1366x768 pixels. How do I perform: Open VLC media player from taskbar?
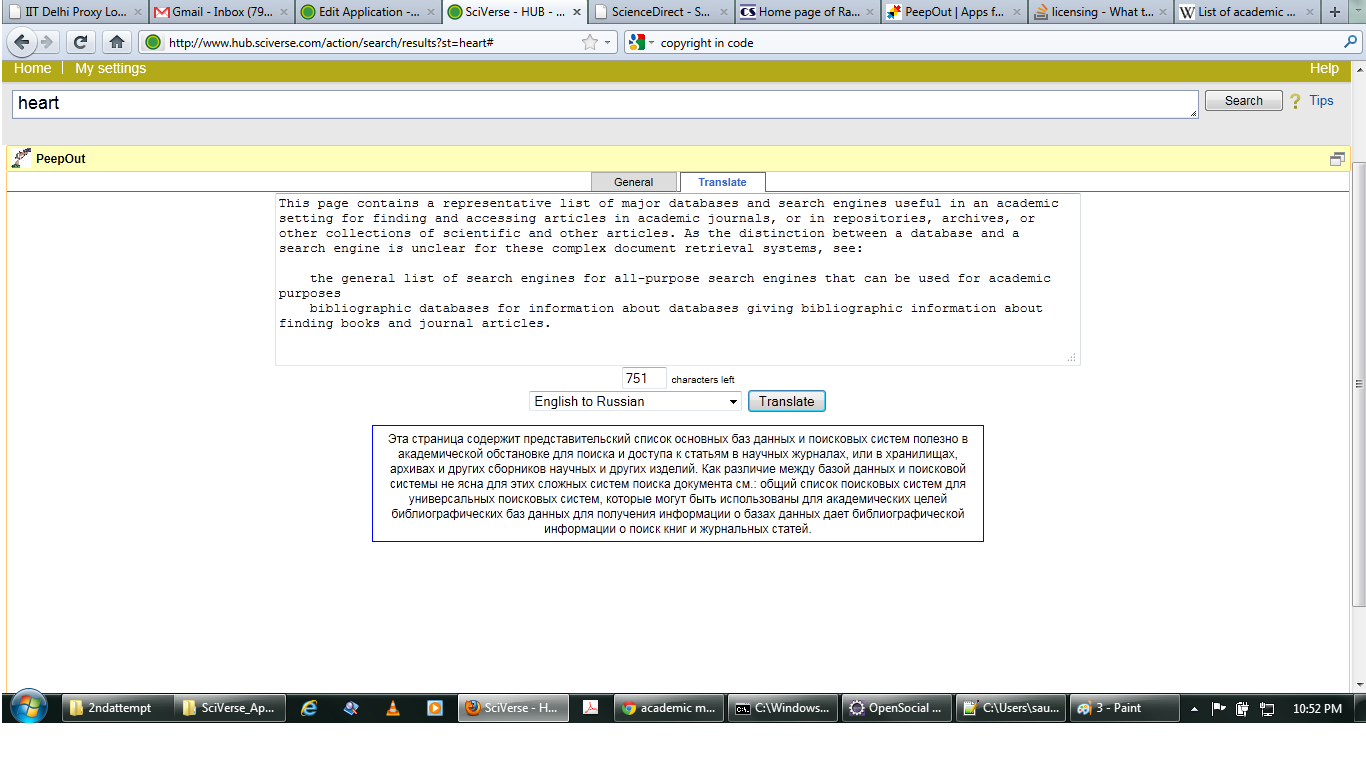393,707
